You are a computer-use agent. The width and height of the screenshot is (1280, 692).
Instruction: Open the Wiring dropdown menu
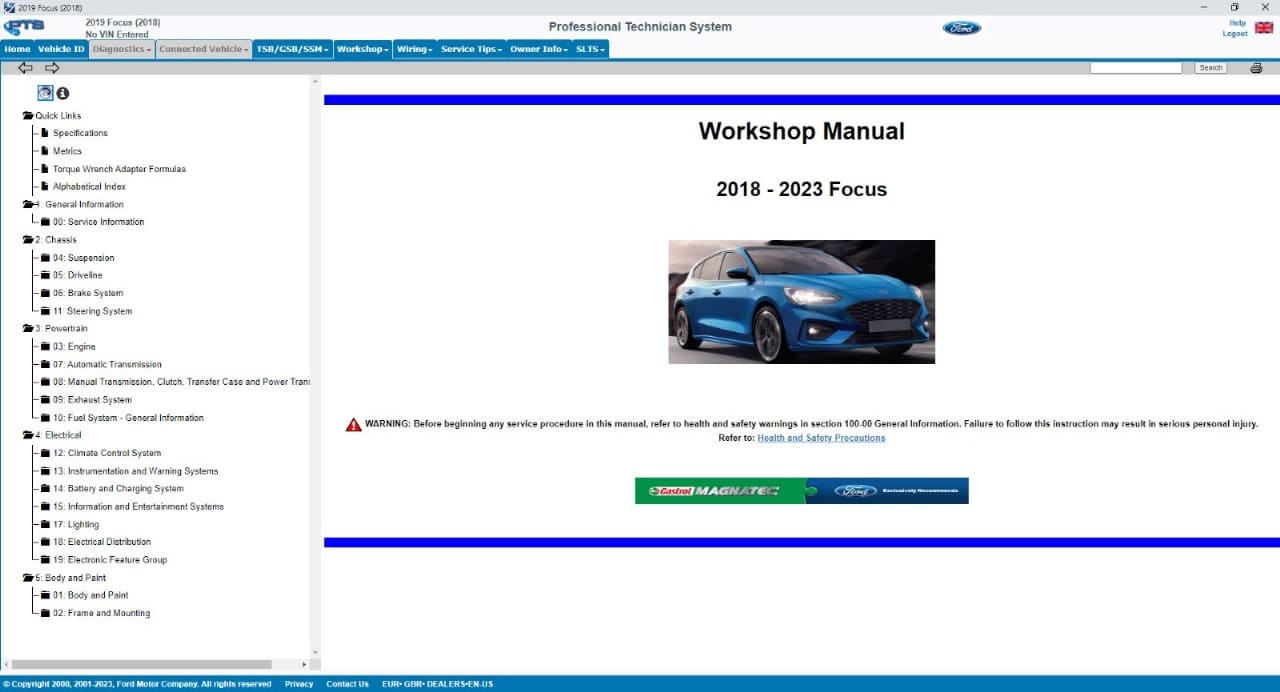pos(412,47)
